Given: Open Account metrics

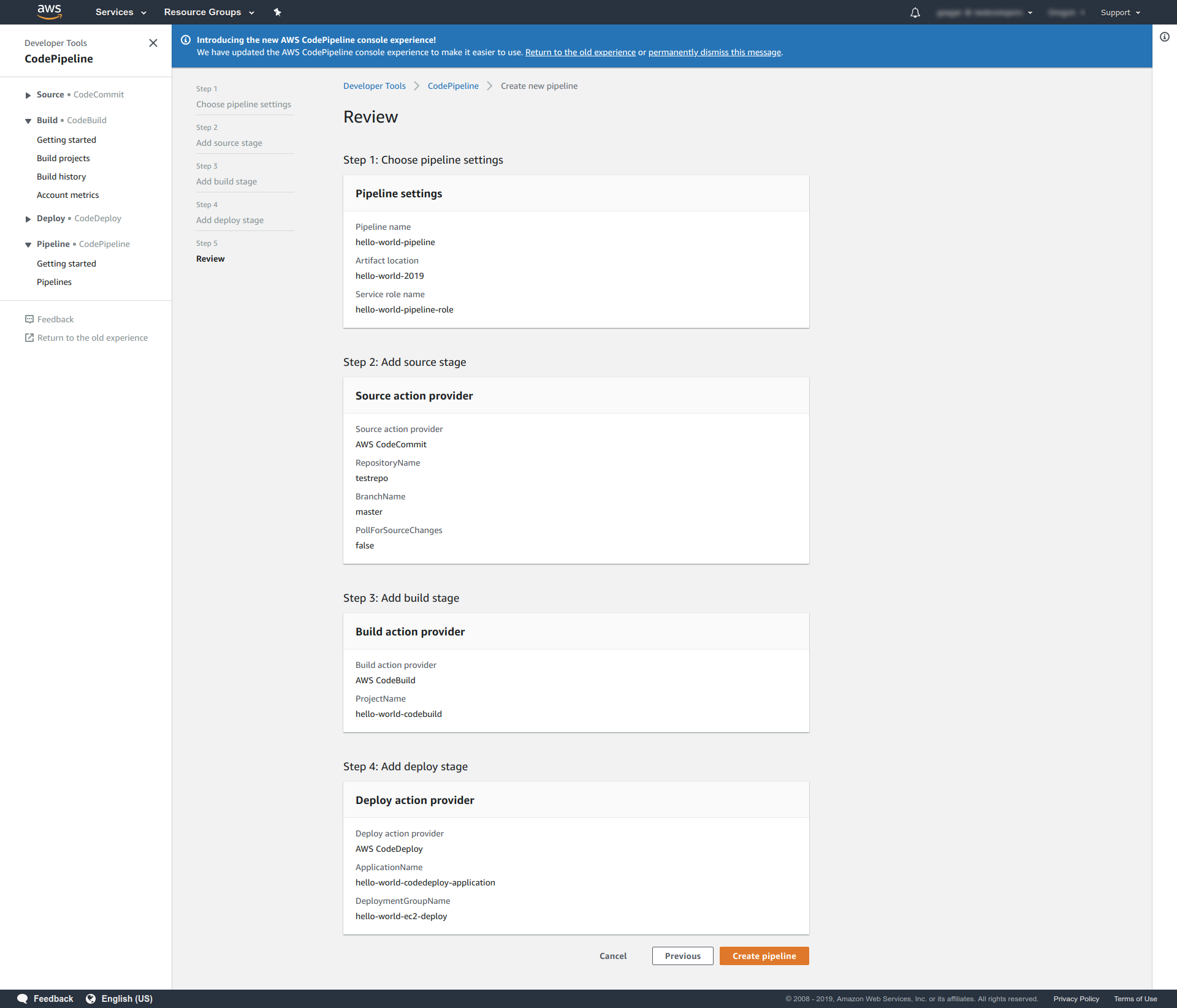Looking at the screenshot, I should click(67, 195).
